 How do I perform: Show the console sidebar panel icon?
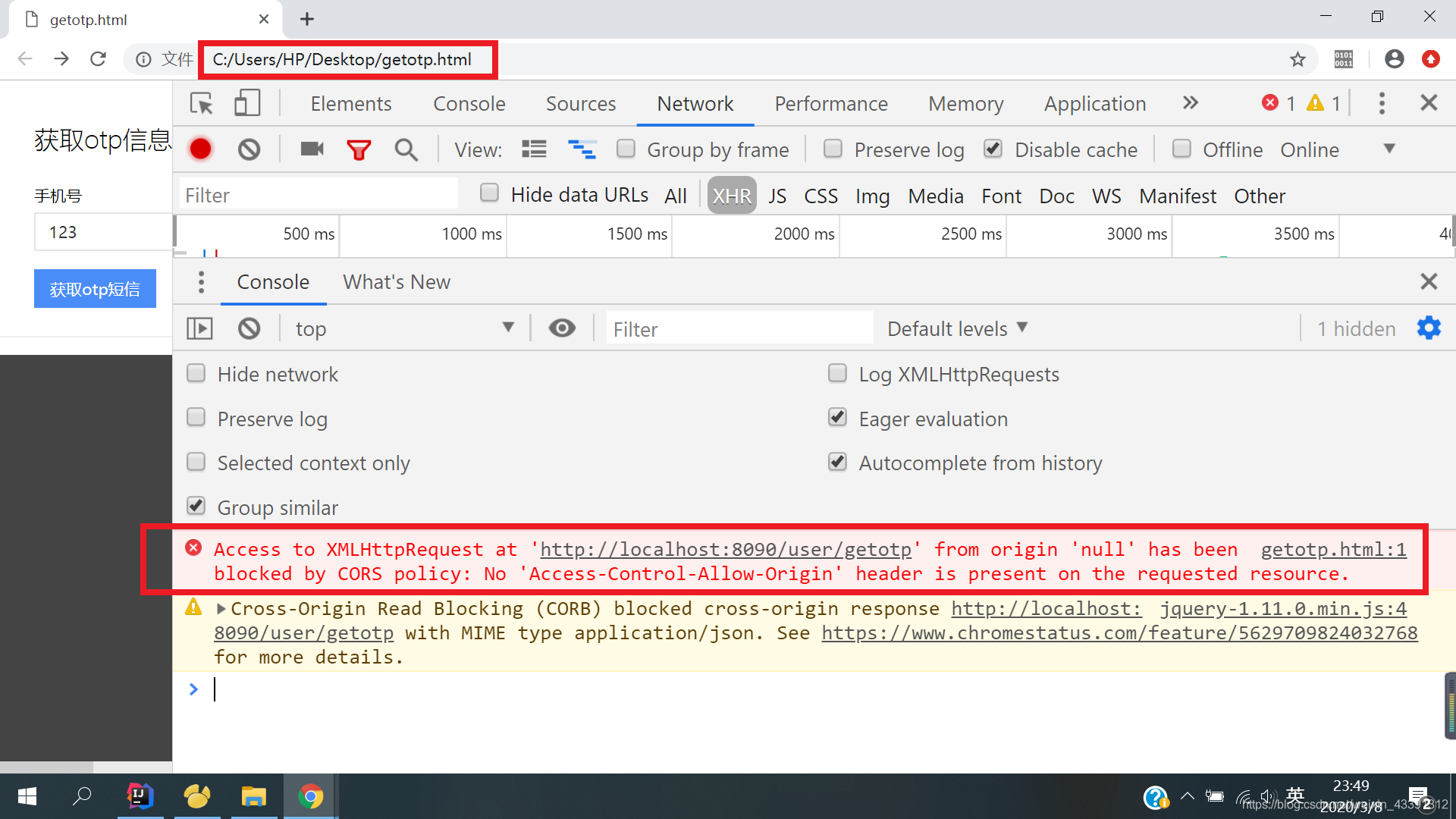tap(199, 328)
